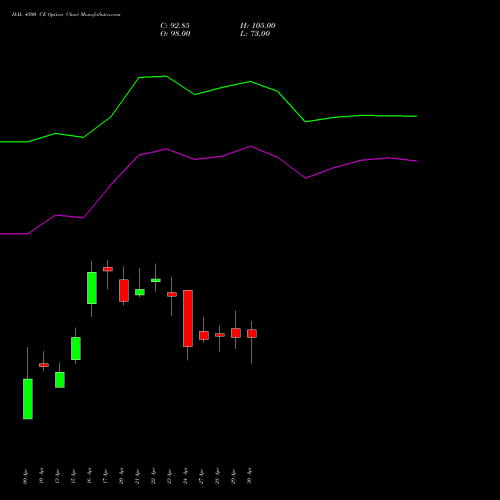
Task: Click the 22 Apr date axis label
Action: tap(154, 477)
